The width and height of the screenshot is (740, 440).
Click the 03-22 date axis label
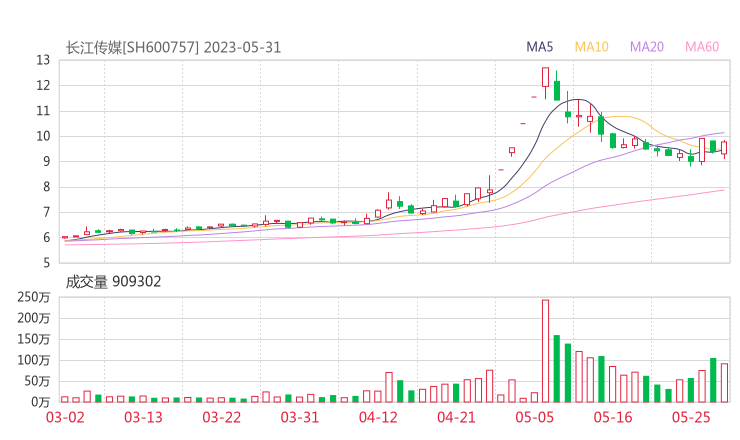click(222, 417)
